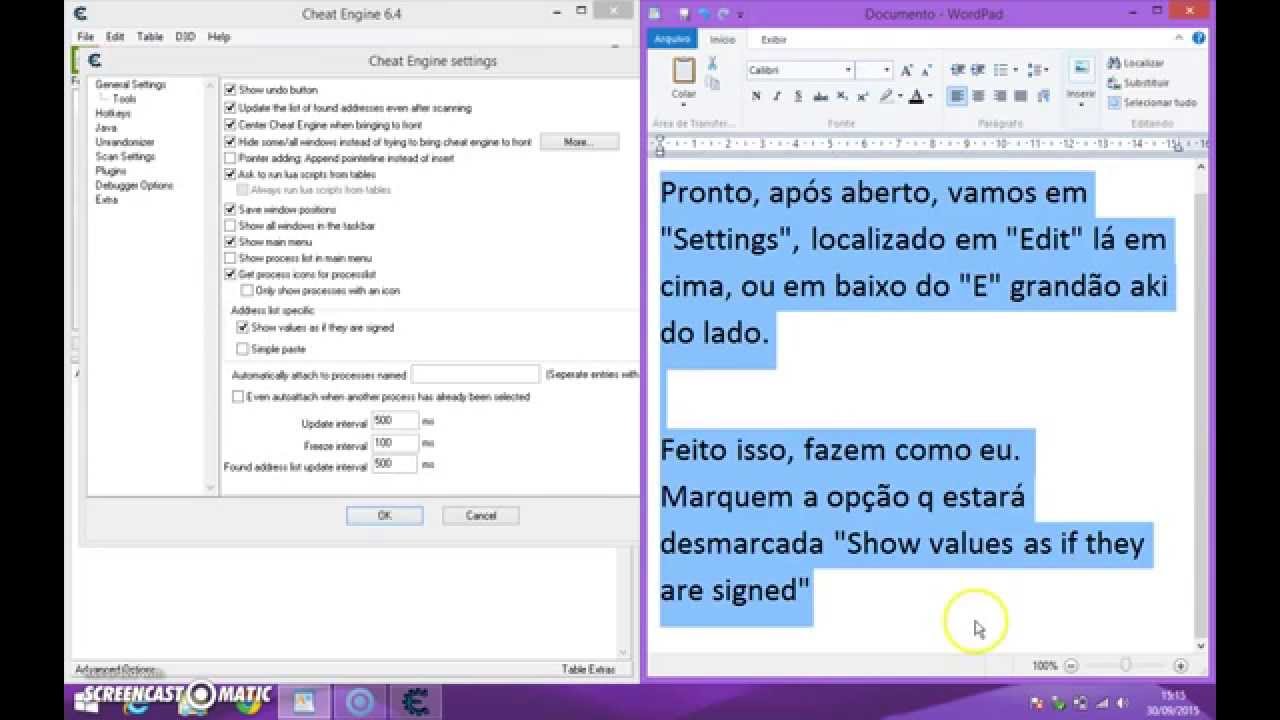Toggle italic (I) formatting in WordPad
The height and width of the screenshot is (720, 1280).
tap(777, 96)
